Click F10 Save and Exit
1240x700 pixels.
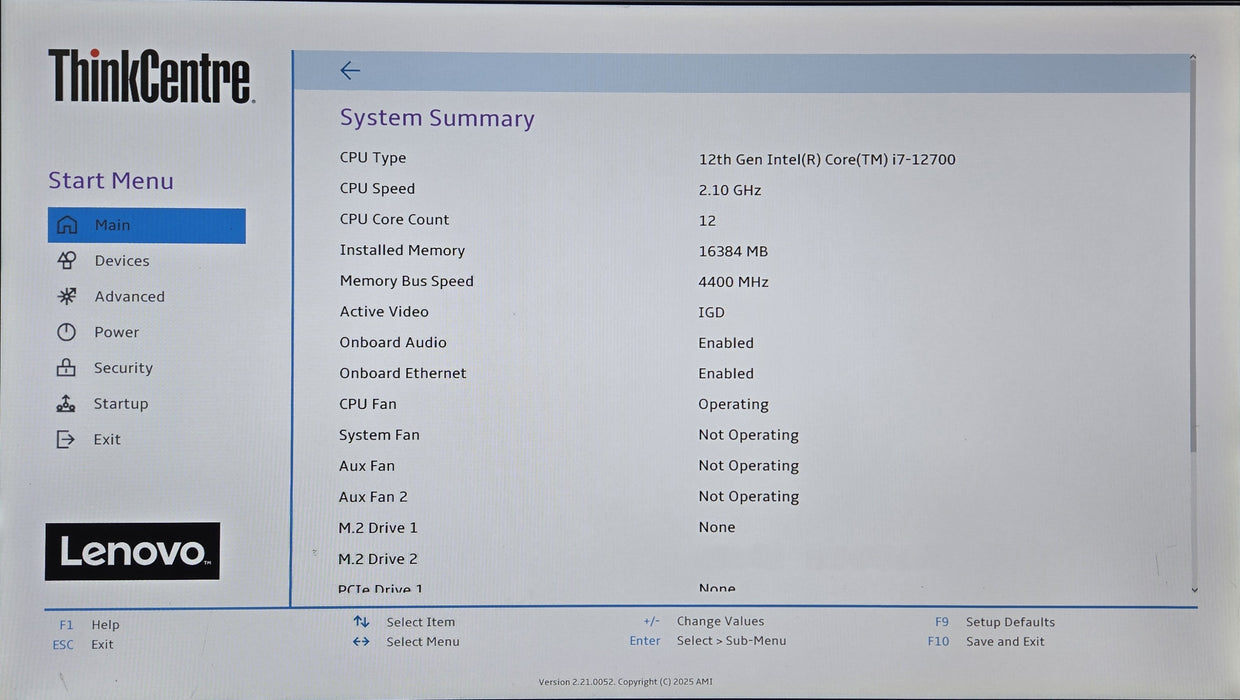[986, 642]
